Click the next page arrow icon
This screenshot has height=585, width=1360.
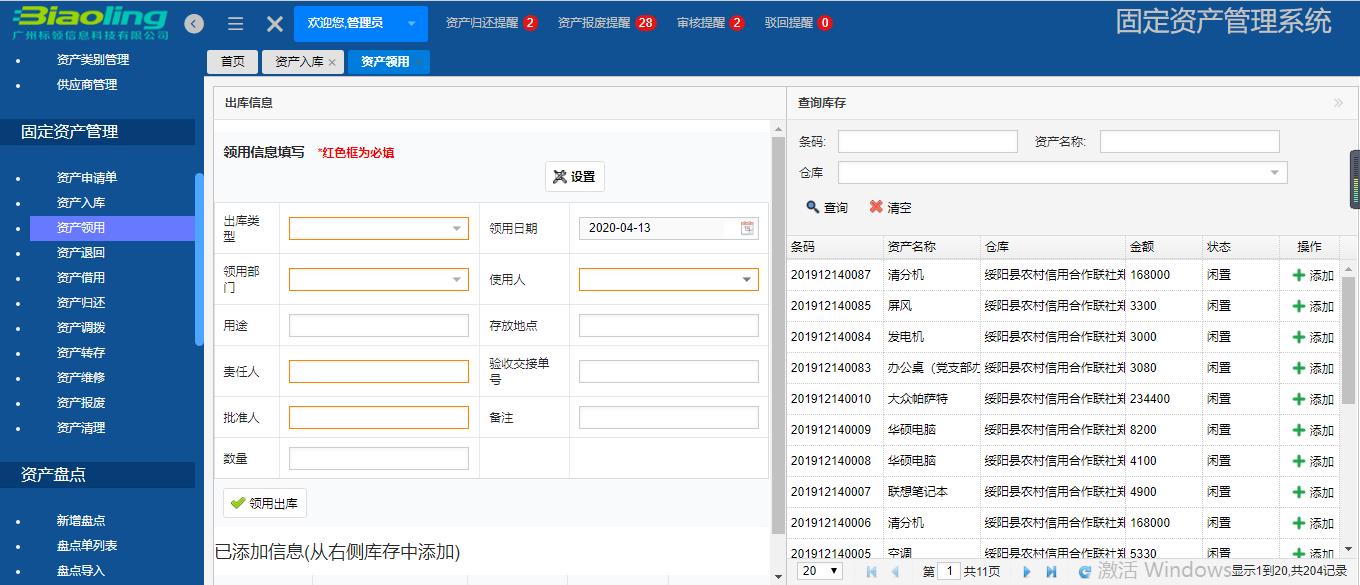tap(1027, 571)
